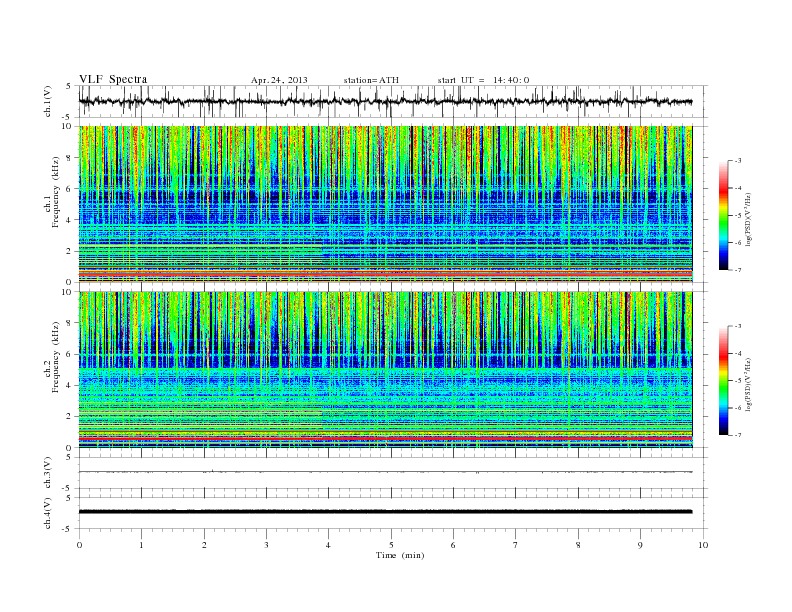Click the "8" kHz tick on ch.2 frequency axis
The image size is (792, 612).
(x=69, y=323)
